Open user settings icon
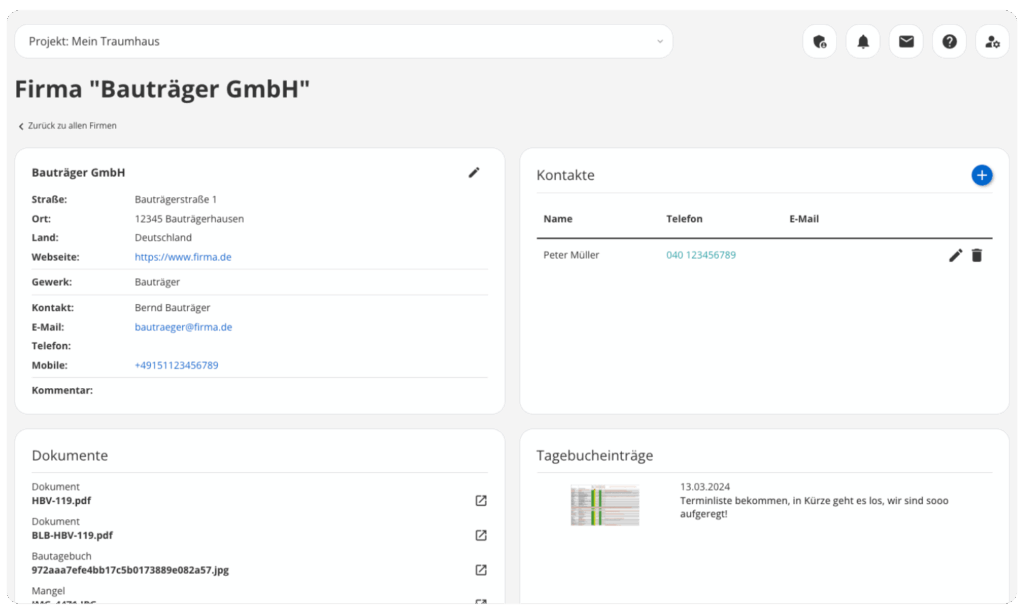 coord(992,42)
